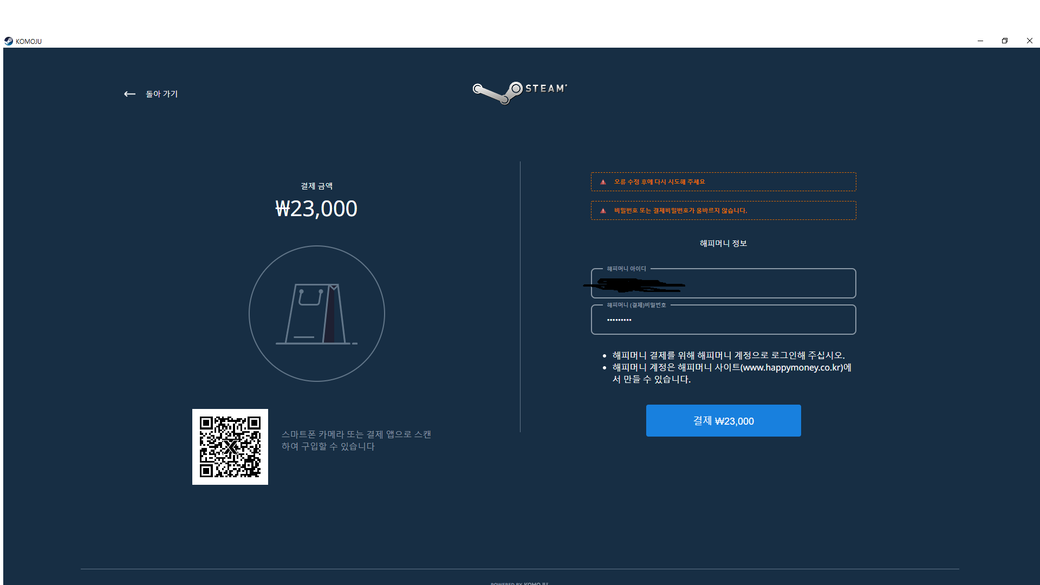Image resolution: width=1040 pixels, height=585 pixels.
Task: Click the 해피머니 정보 heading
Action: (723, 243)
